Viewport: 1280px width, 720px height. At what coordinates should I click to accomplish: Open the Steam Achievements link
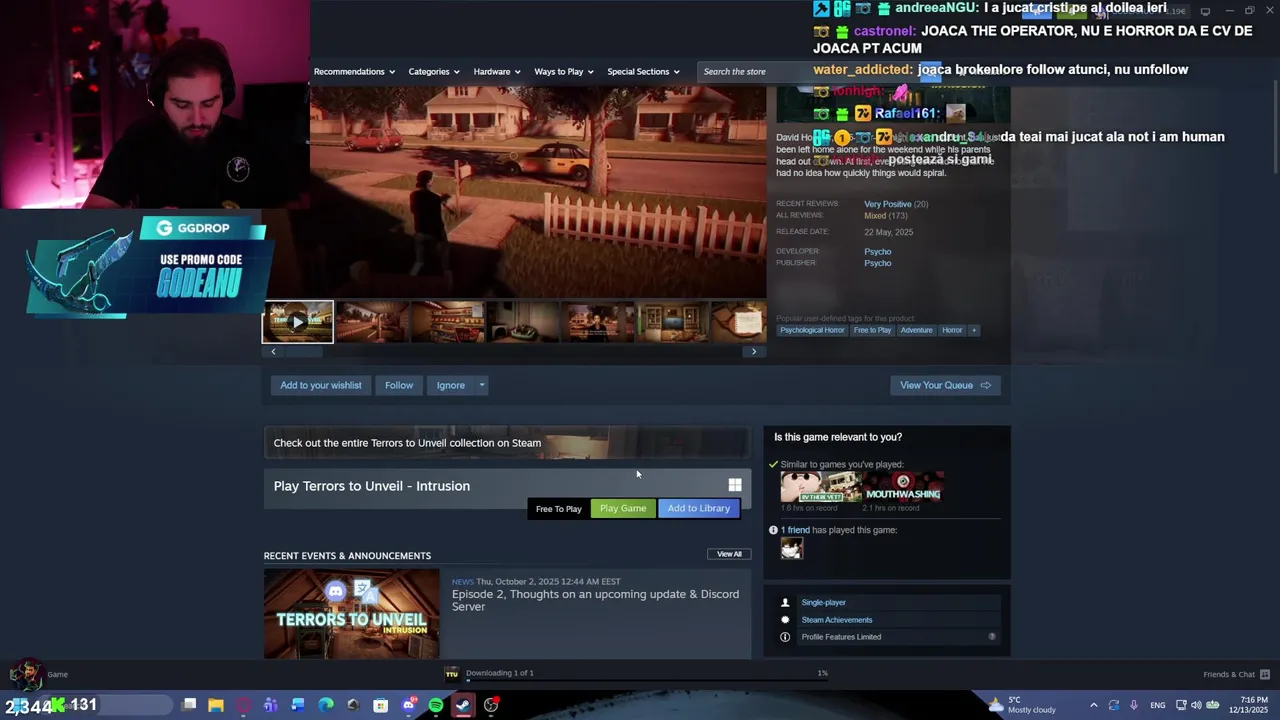[836, 620]
